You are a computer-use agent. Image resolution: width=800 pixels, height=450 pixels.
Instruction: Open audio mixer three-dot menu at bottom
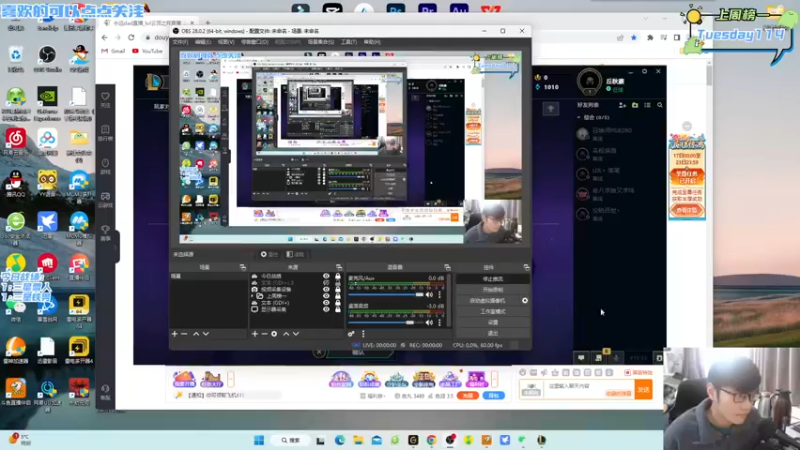(363, 334)
